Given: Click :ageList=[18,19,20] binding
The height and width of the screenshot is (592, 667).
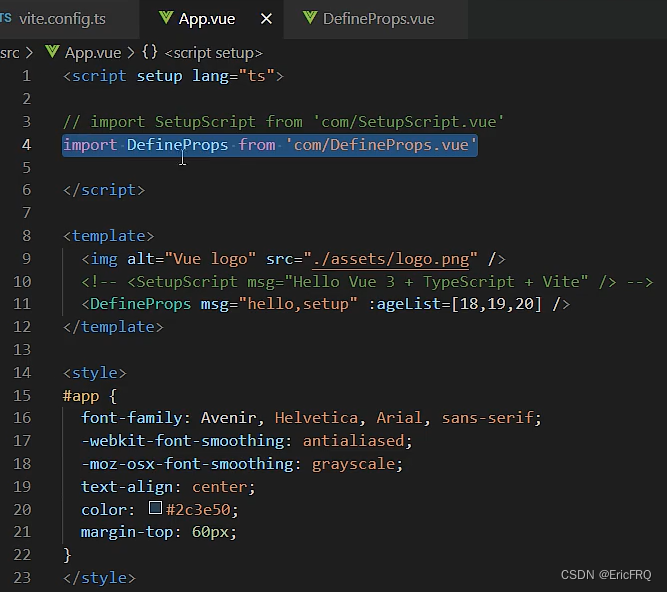Looking at the screenshot, I should [455, 304].
